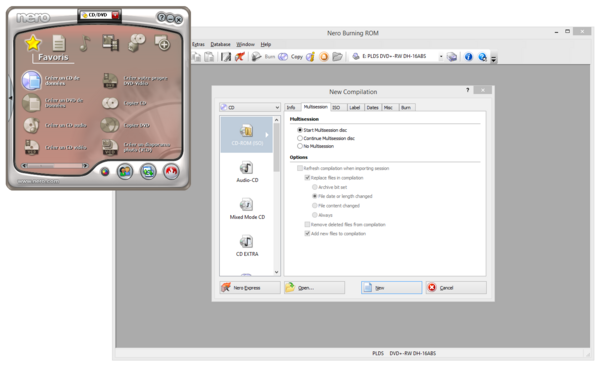
Task: Click the red-arrow icon left of Burn
Action: tap(240, 57)
